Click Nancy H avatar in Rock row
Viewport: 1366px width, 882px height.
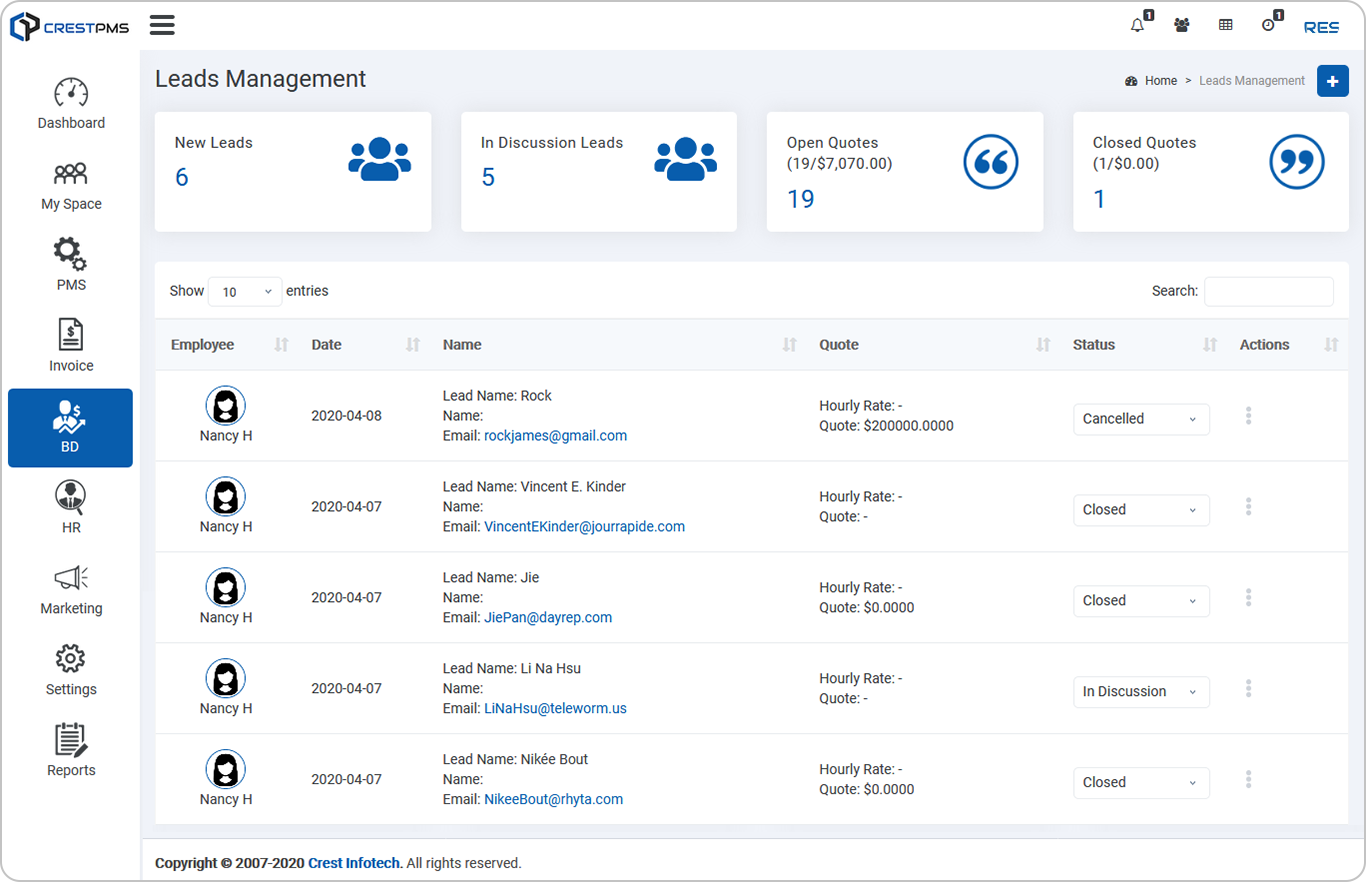coord(226,405)
